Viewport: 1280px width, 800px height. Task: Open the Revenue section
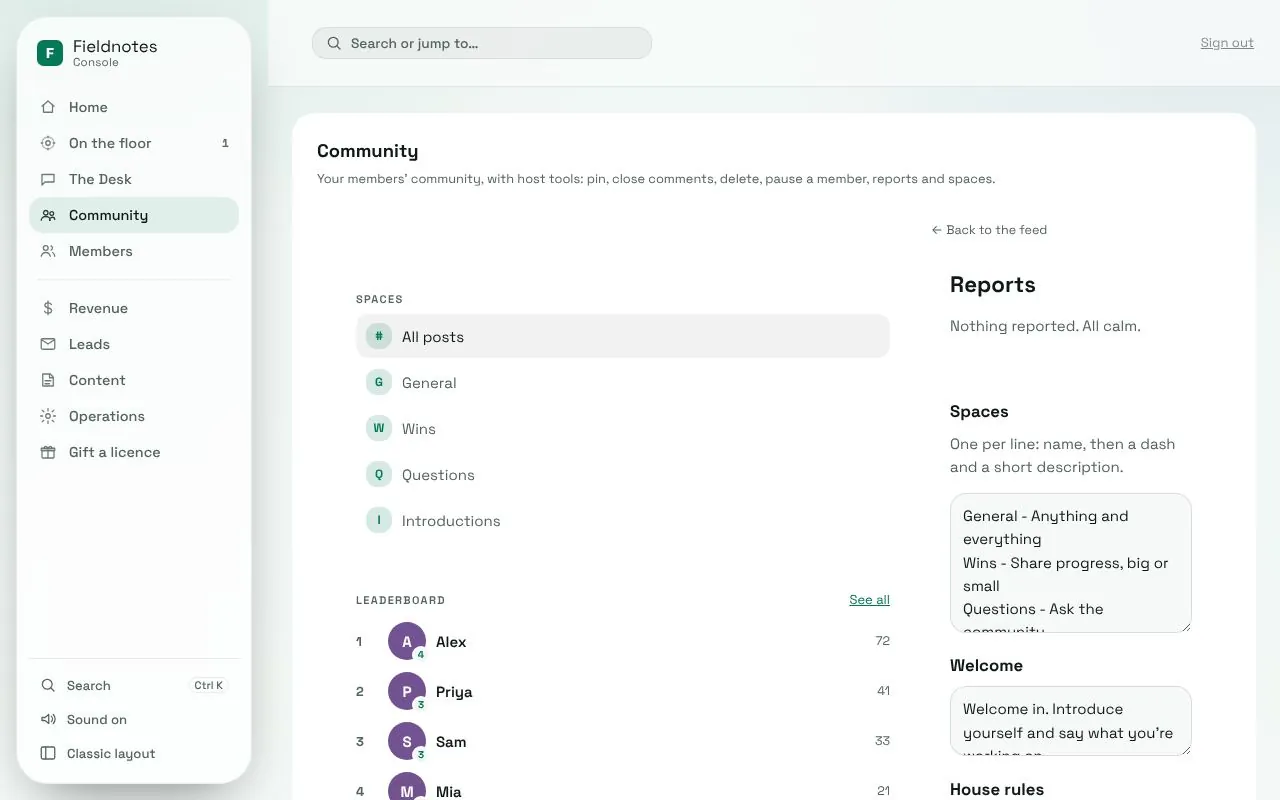point(134,308)
